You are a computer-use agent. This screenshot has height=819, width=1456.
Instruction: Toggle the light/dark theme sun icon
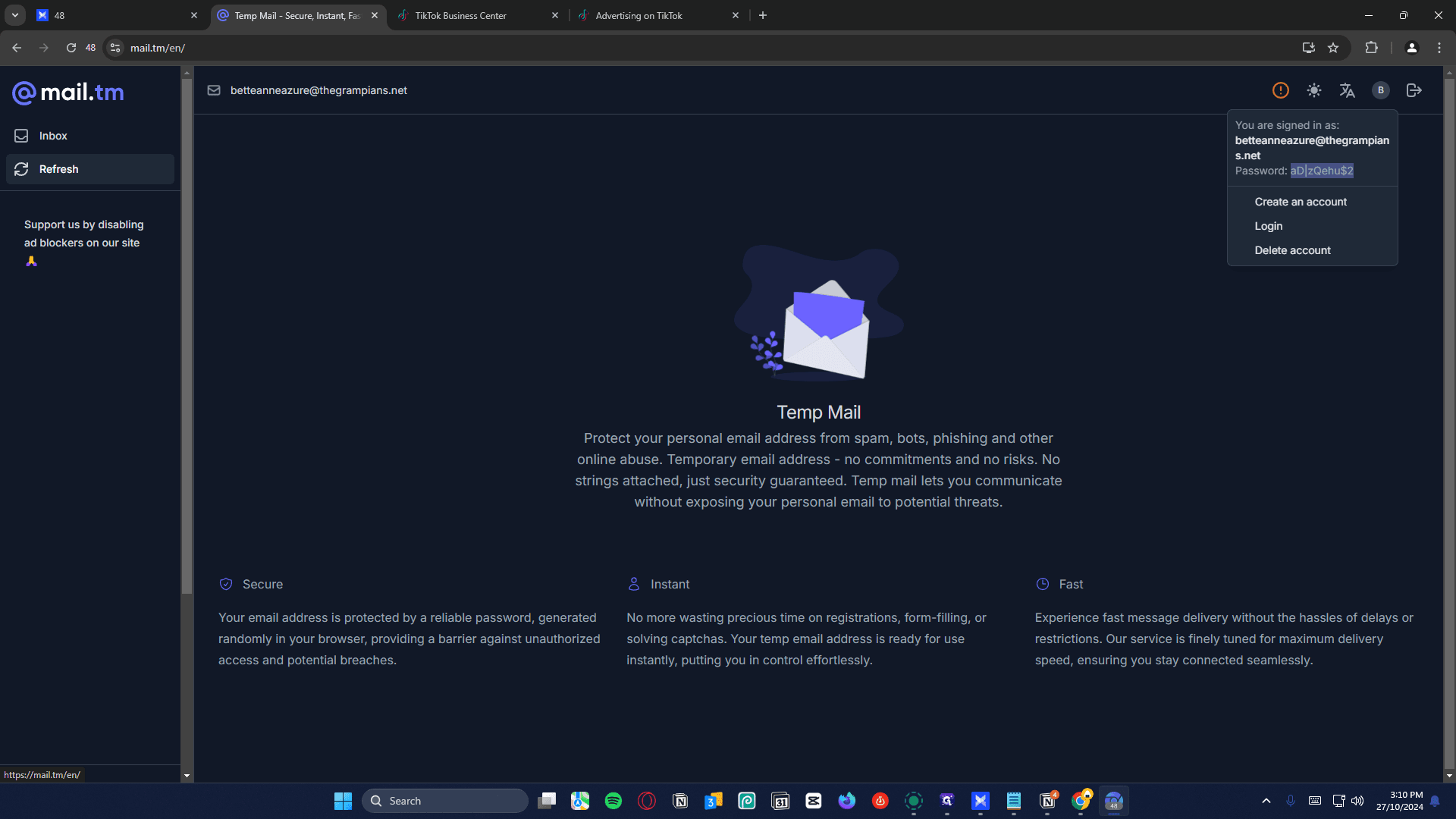click(x=1314, y=90)
